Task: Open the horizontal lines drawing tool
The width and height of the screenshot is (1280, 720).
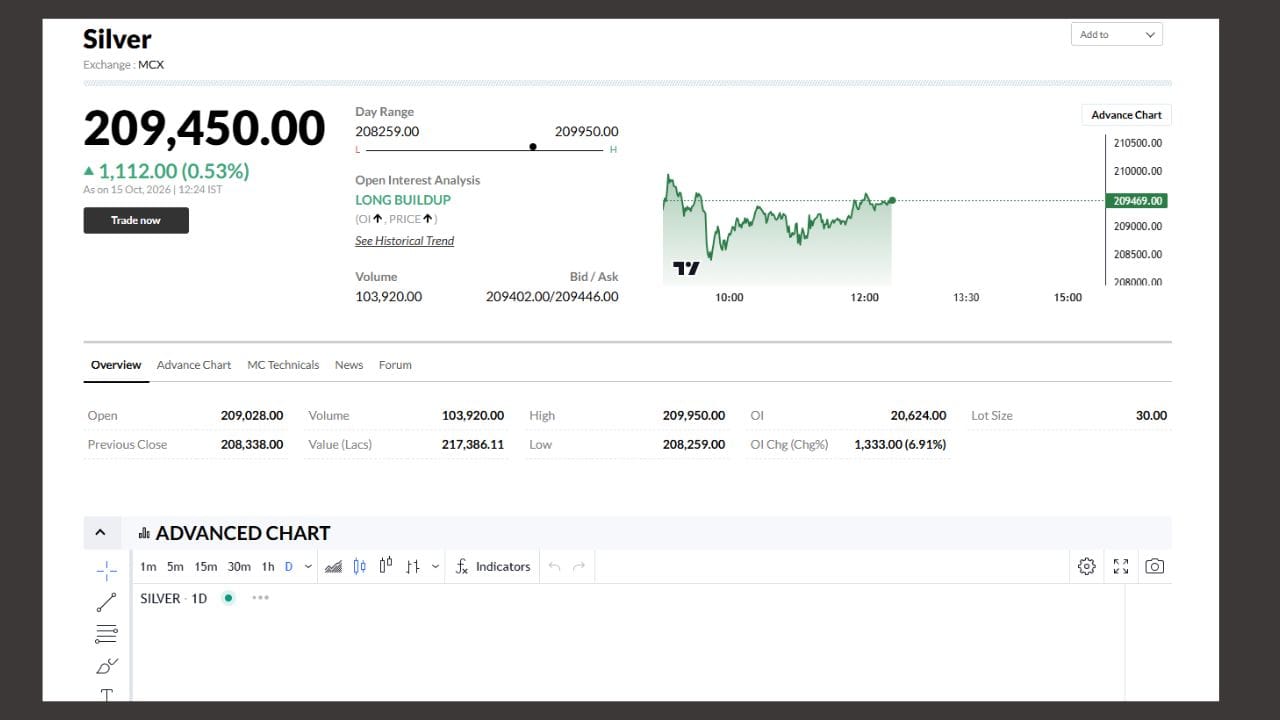Action: (x=106, y=634)
